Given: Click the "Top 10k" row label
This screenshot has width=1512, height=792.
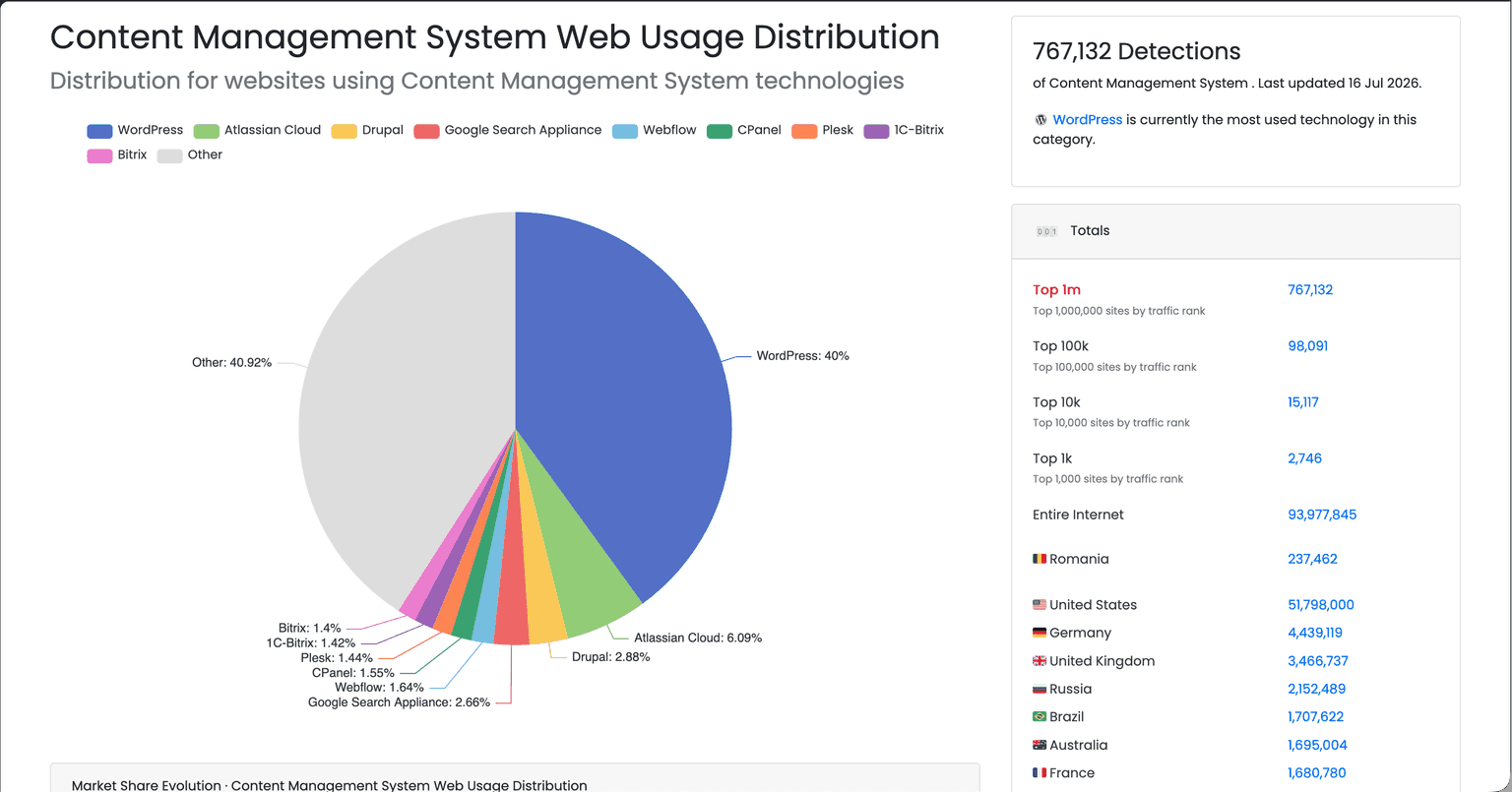Looking at the screenshot, I should coord(1056,402).
